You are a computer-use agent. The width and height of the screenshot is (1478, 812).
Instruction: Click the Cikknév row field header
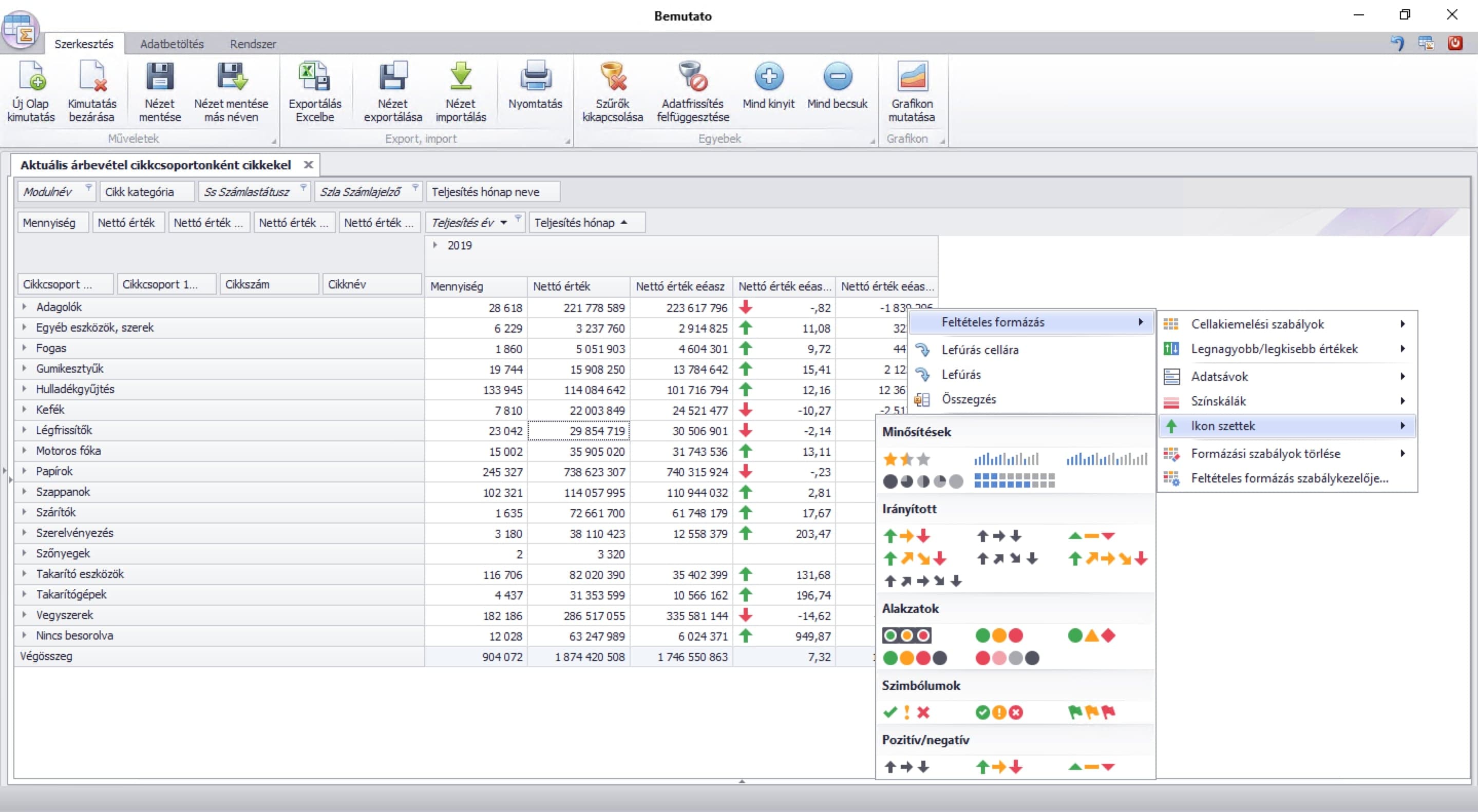[x=372, y=284]
